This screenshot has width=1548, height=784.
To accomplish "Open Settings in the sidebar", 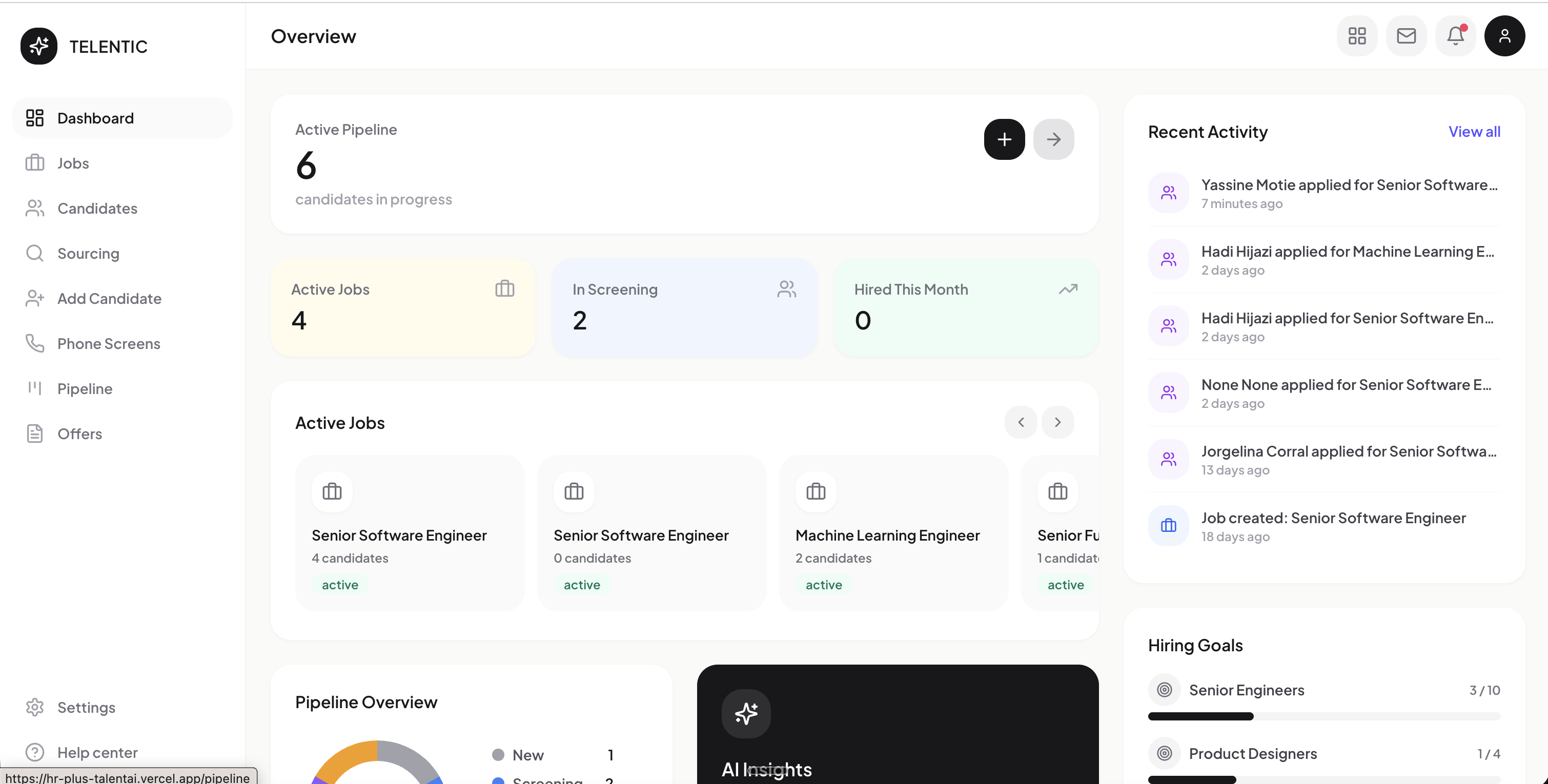I will point(86,707).
